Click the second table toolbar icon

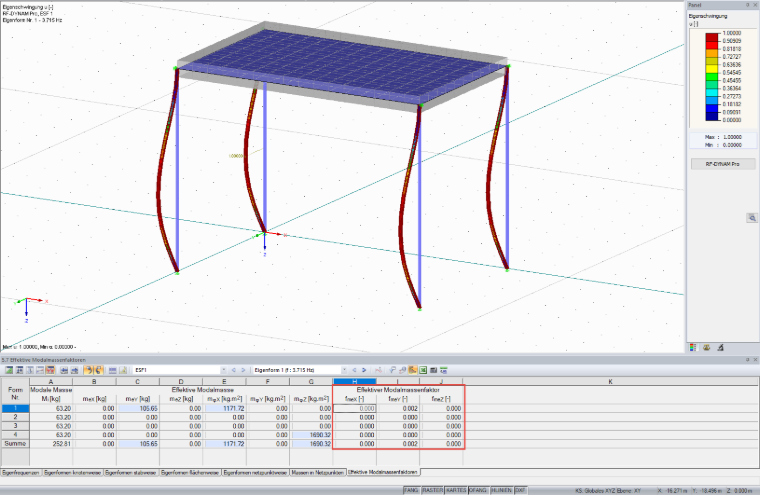pos(19,370)
